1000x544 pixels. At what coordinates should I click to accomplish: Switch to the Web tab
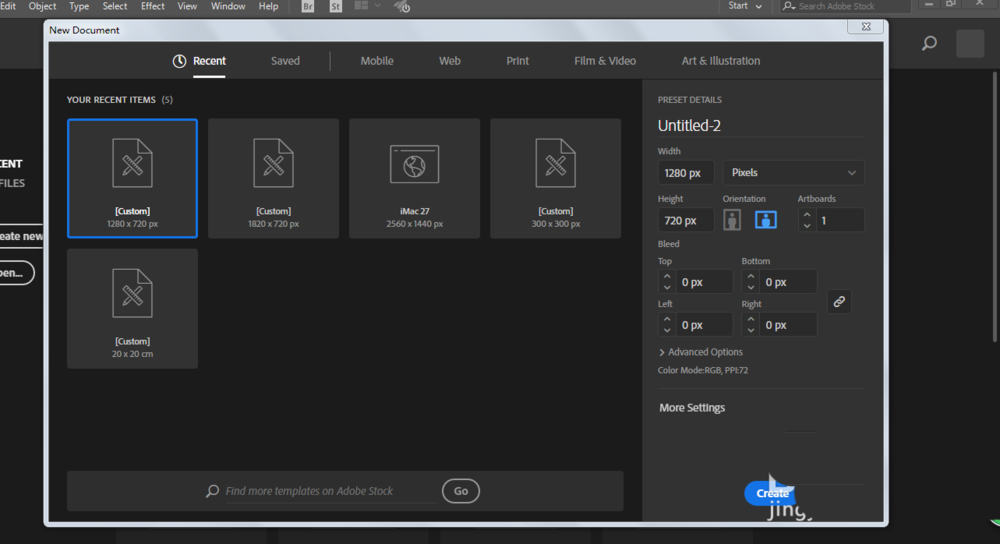tap(450, 61)
